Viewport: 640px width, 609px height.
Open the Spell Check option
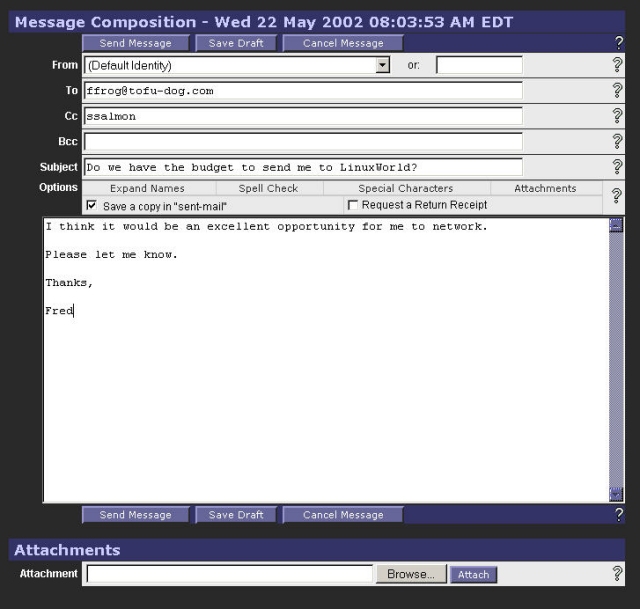click(268, 188)
